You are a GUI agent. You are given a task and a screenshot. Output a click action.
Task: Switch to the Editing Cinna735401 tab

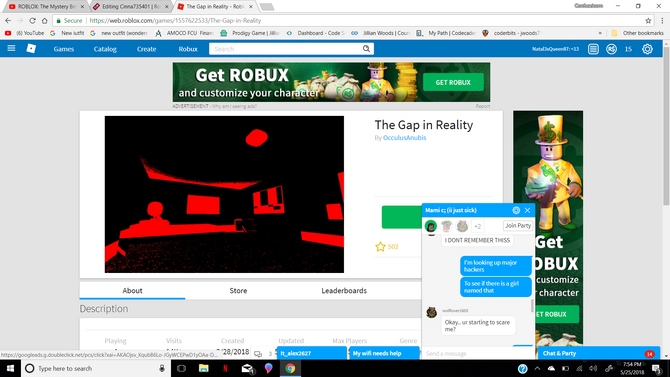click(x=130, y=7)
